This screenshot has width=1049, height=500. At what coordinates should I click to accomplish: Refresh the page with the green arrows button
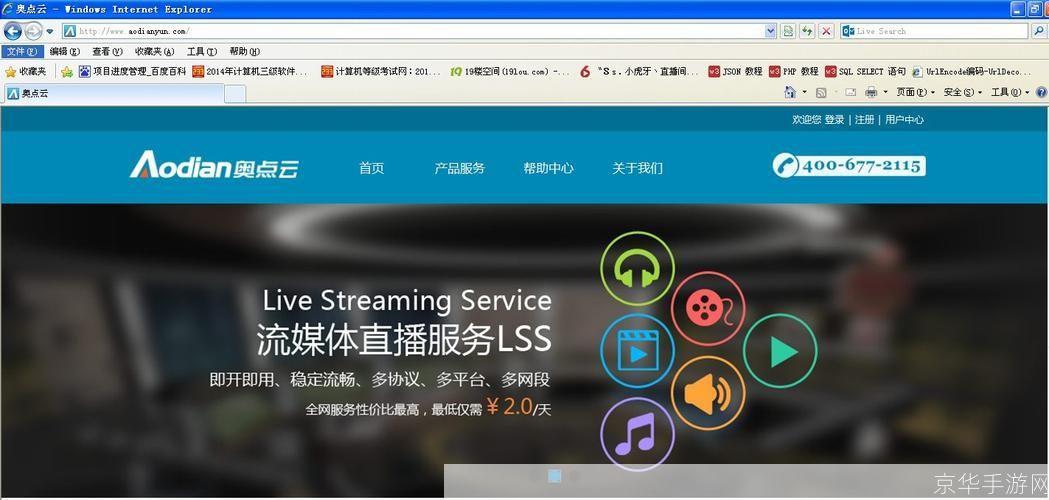(x=807, y=31)
